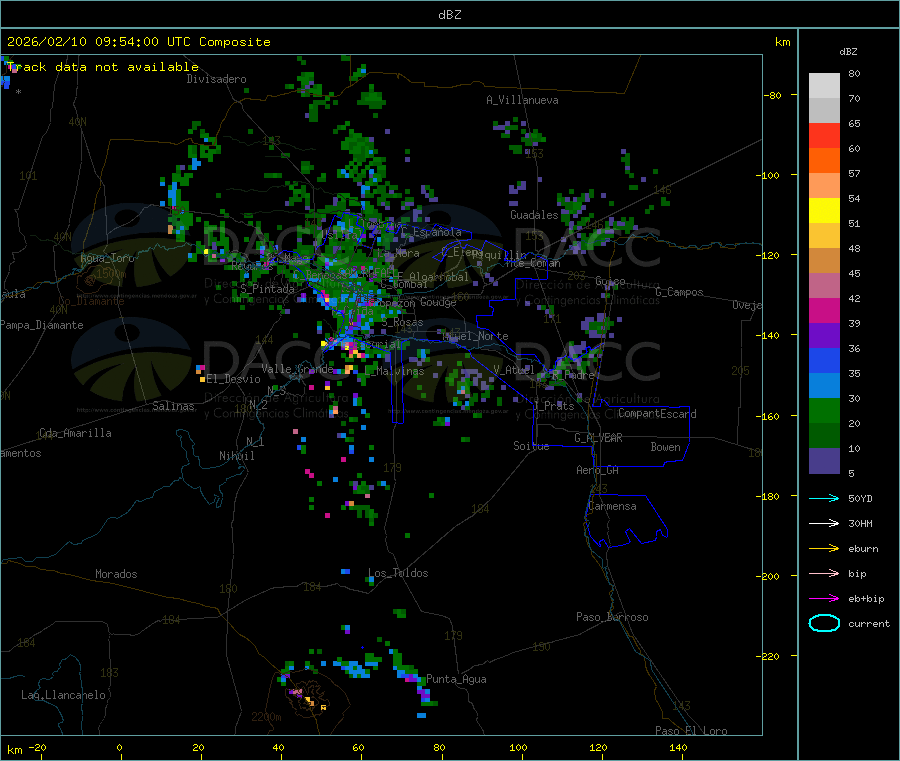Click the 'Divisadero' map label
This screenshot has height=761, width=900.
point(216,79)
